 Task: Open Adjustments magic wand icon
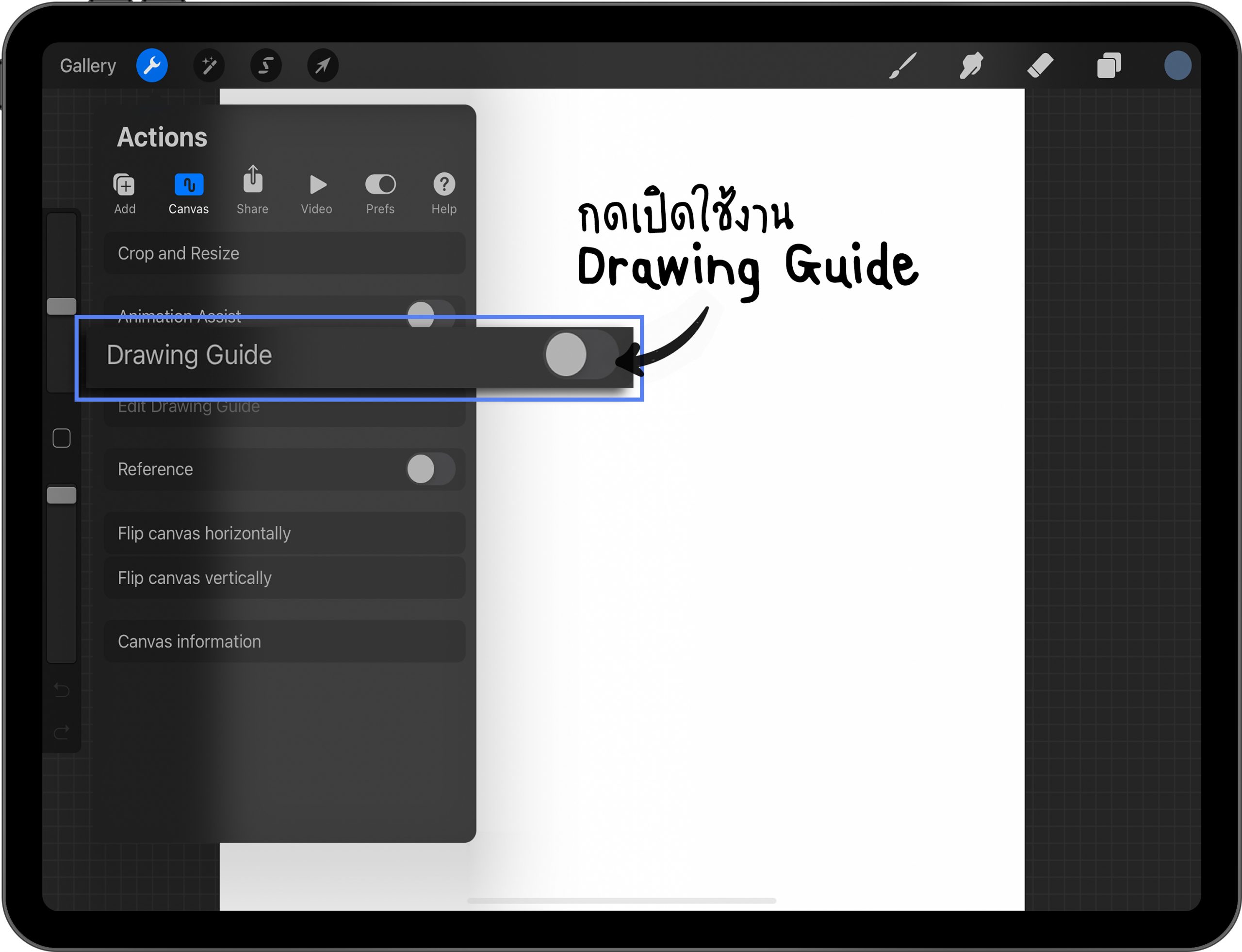click(209, 66)
